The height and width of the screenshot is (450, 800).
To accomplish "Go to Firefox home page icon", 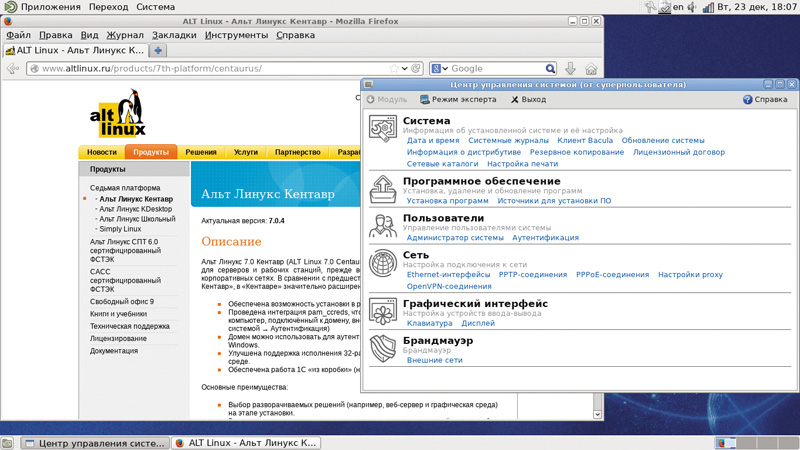I will [x=591, y=68].
